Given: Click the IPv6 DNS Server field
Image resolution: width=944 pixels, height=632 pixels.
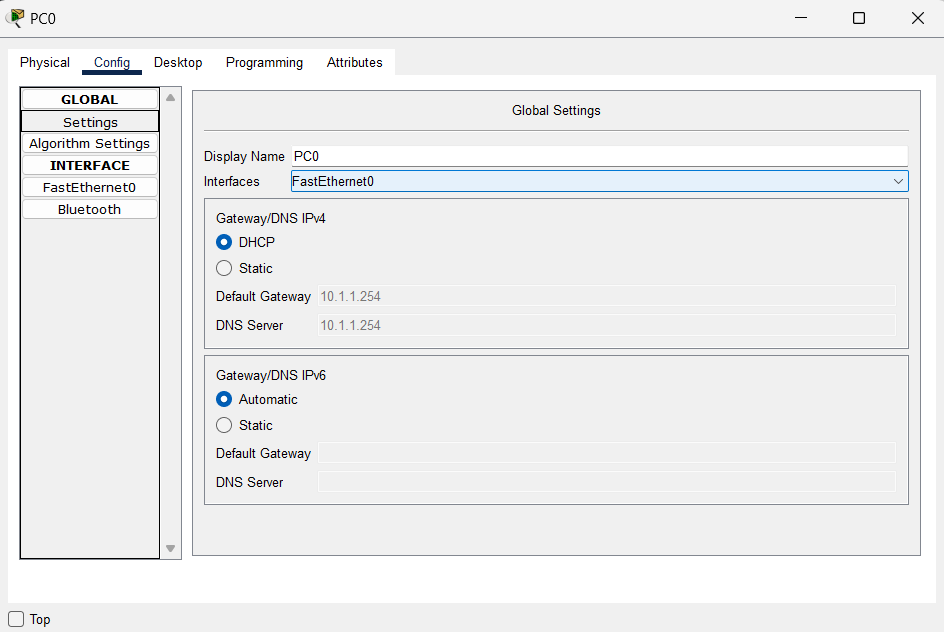Looking at the screenshot, I should [607, 482].
